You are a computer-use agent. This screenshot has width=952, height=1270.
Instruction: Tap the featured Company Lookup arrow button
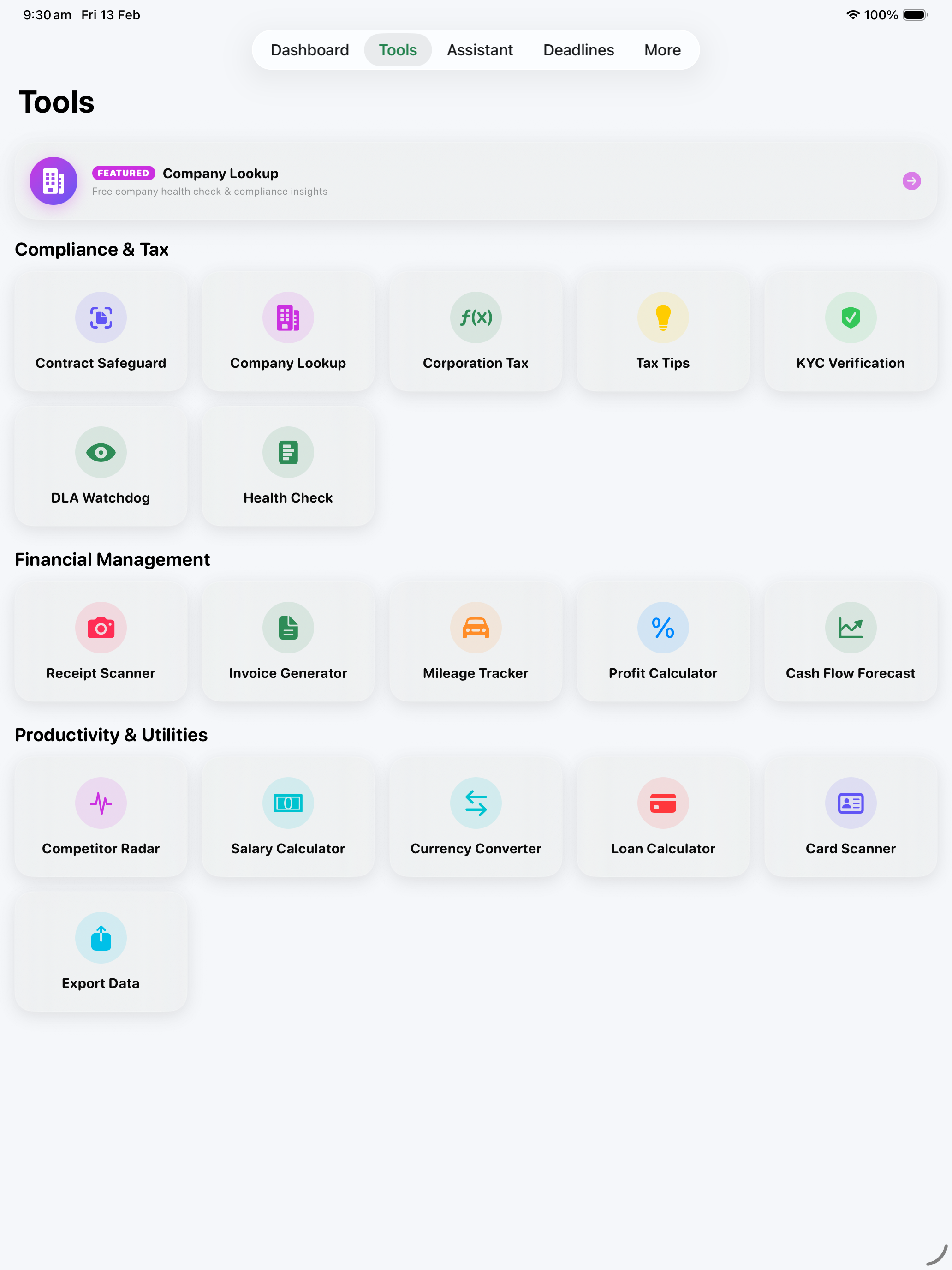[x=912, y=181]
